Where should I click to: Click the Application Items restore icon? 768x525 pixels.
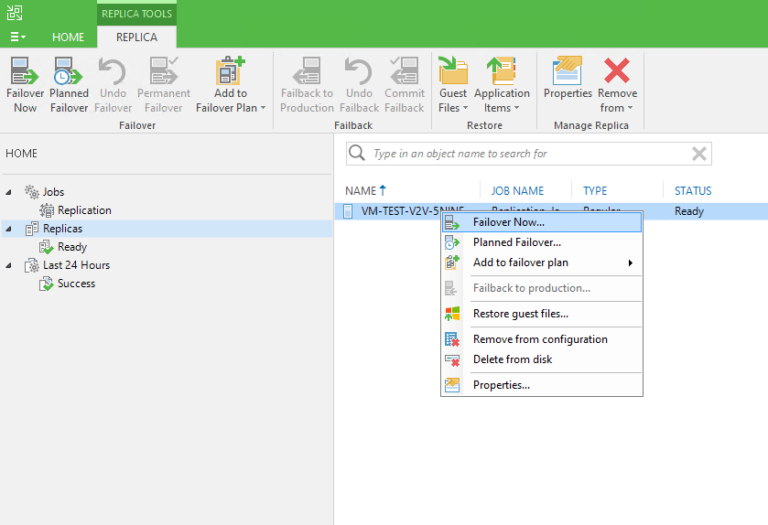coord(502,71)
